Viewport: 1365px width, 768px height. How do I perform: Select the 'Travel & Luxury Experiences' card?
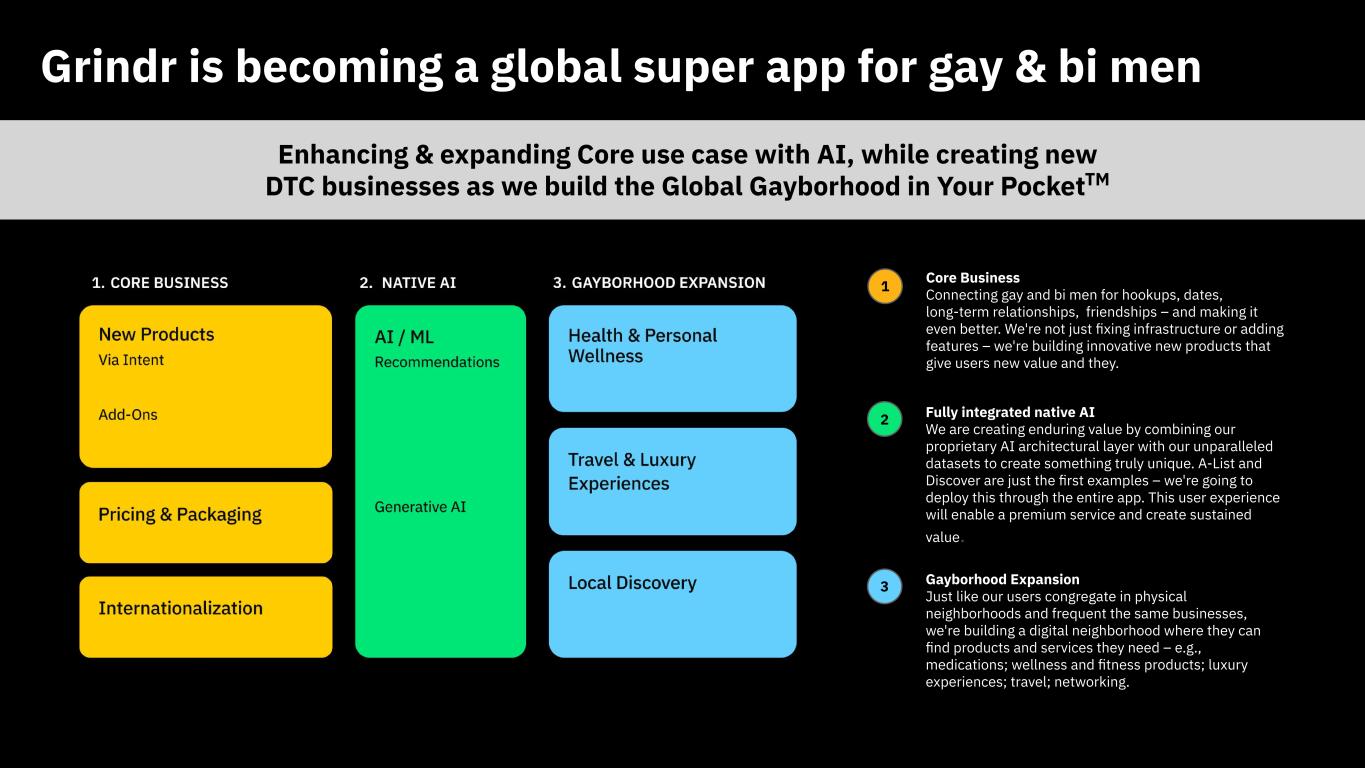tap(673, 482)
